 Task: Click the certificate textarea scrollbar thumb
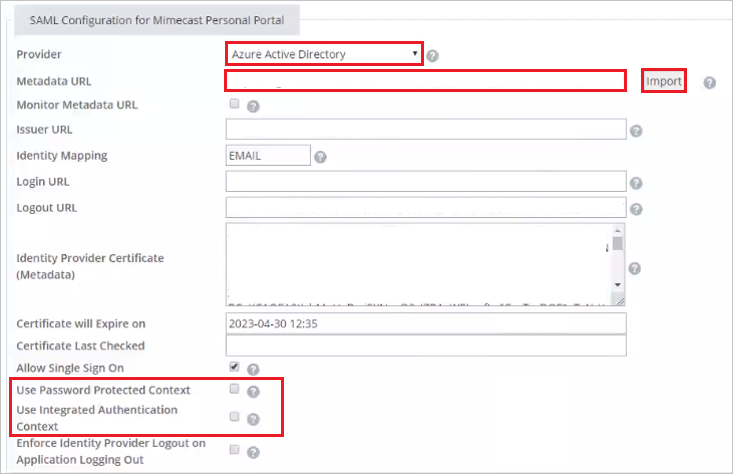(x=618, y=244)
